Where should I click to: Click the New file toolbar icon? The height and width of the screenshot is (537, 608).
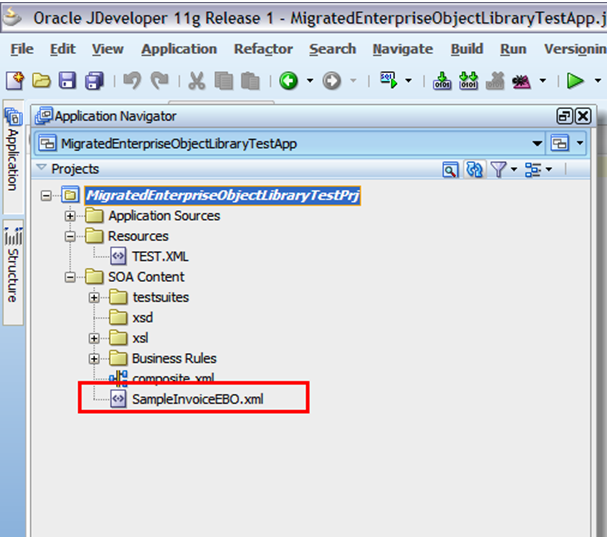(x=15, y=81)
